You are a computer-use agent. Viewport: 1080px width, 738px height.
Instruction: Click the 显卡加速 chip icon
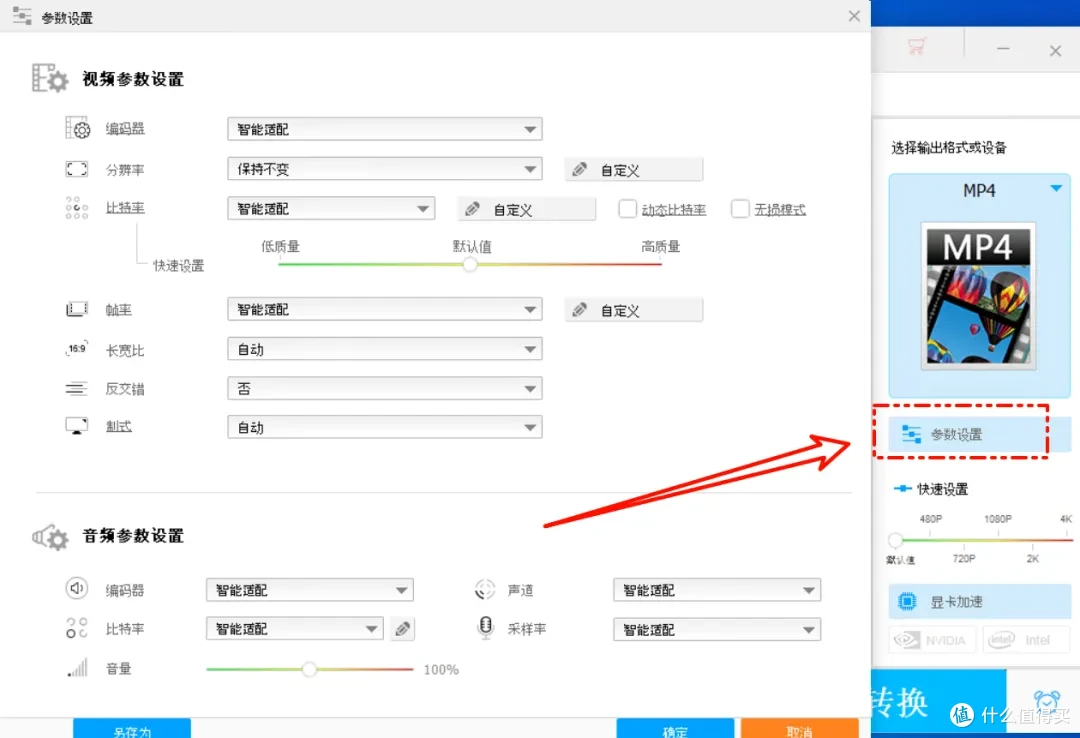[x=908, y=602]
